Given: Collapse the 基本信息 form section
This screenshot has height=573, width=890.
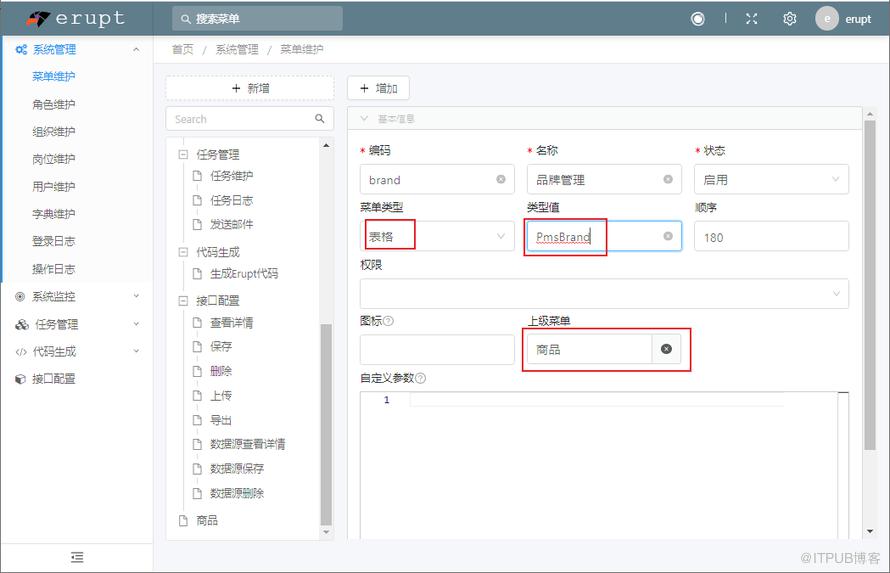Looking at the screenshot, I should [364, 119].
